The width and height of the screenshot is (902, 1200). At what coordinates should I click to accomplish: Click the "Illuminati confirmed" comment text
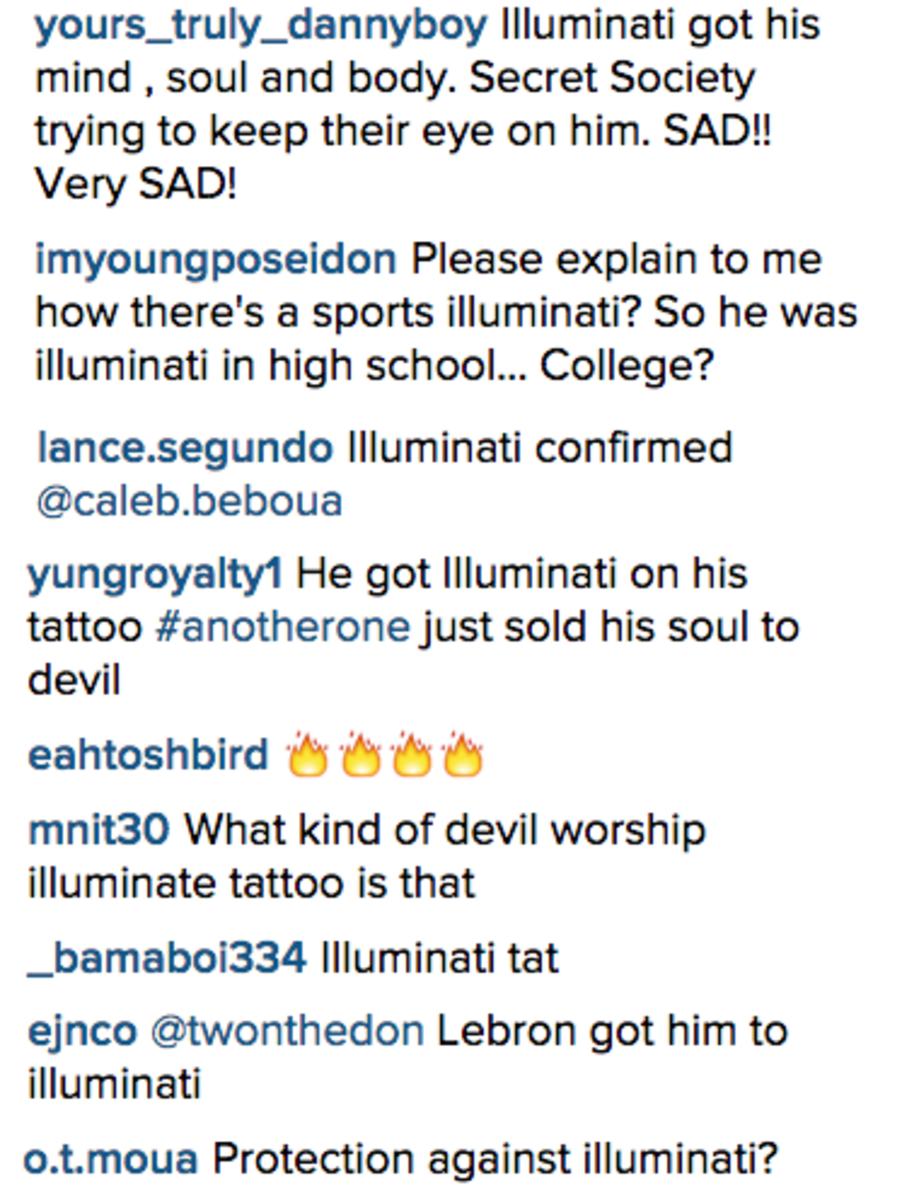coord(539,448)
